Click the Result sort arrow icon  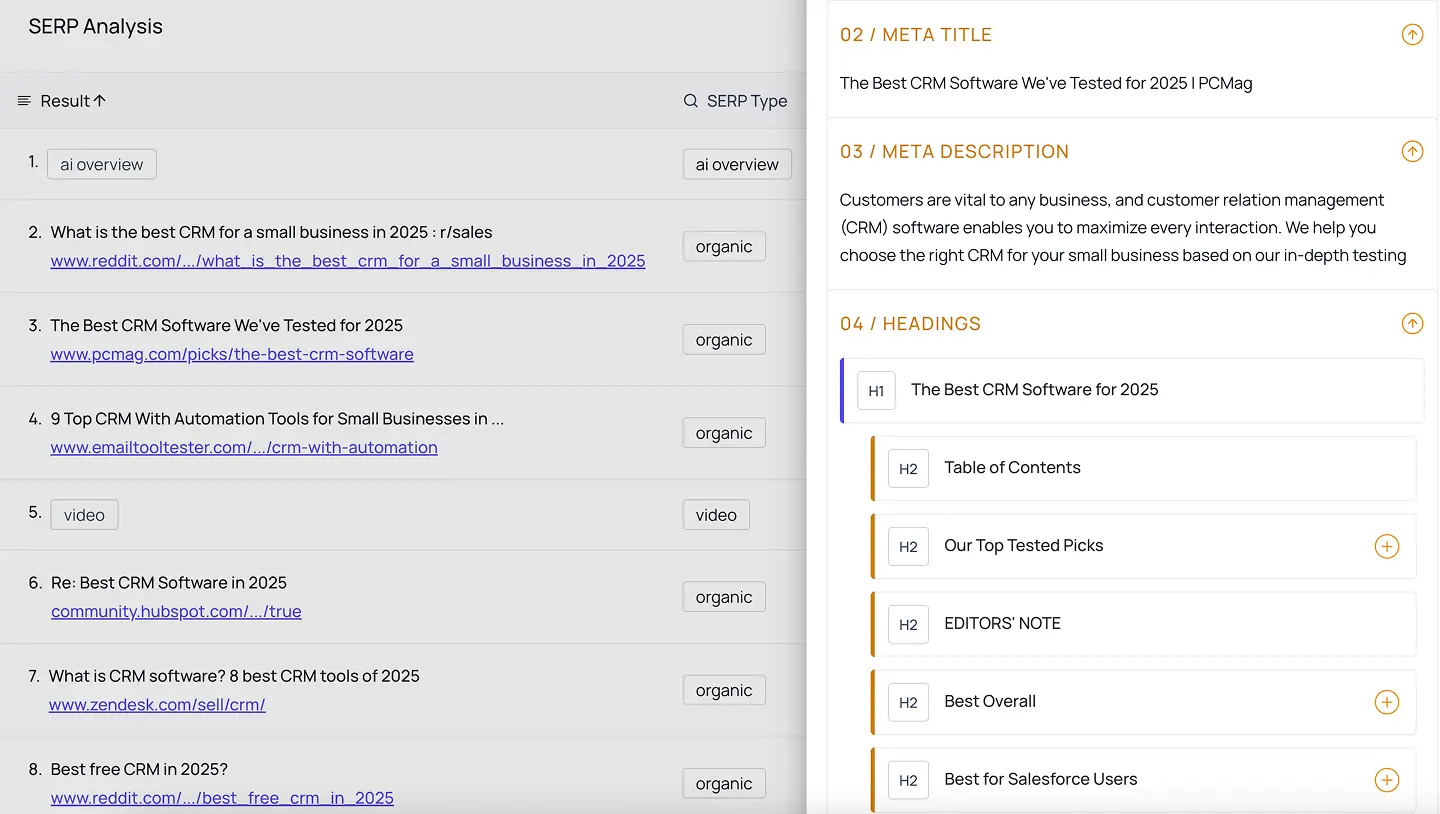pos(100,101)
